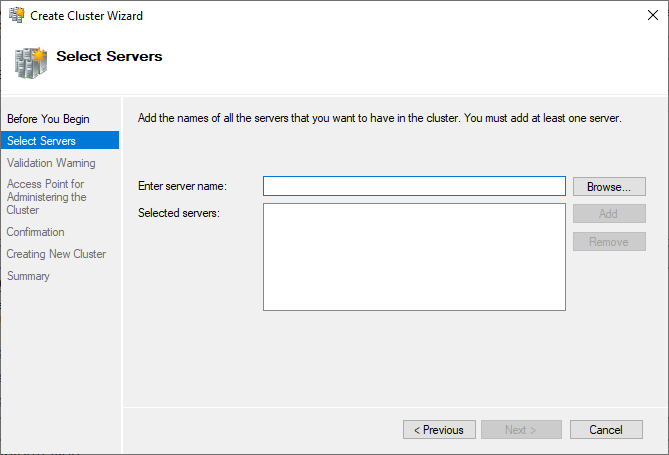Open the Summary step in sidebar
Screen dimensions: 669x455
coord(28,276)
